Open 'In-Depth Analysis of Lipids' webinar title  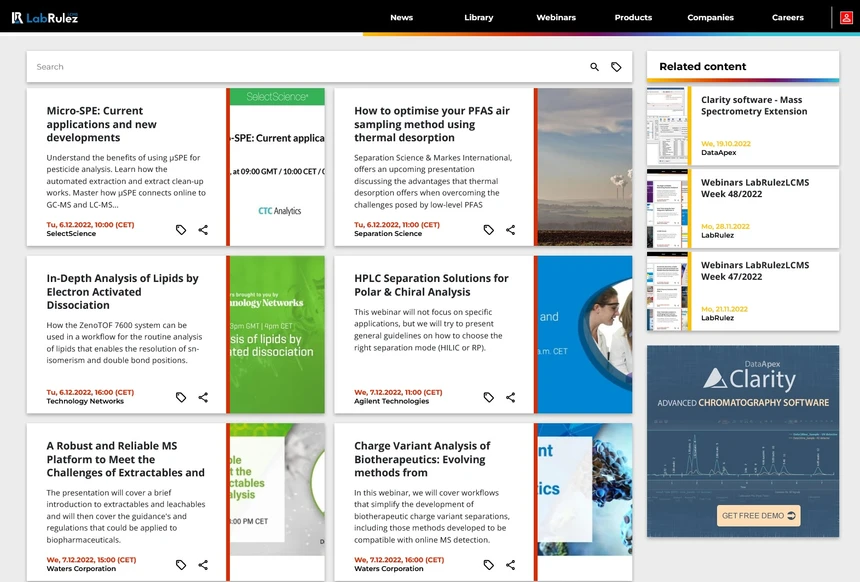click(122, 291)
